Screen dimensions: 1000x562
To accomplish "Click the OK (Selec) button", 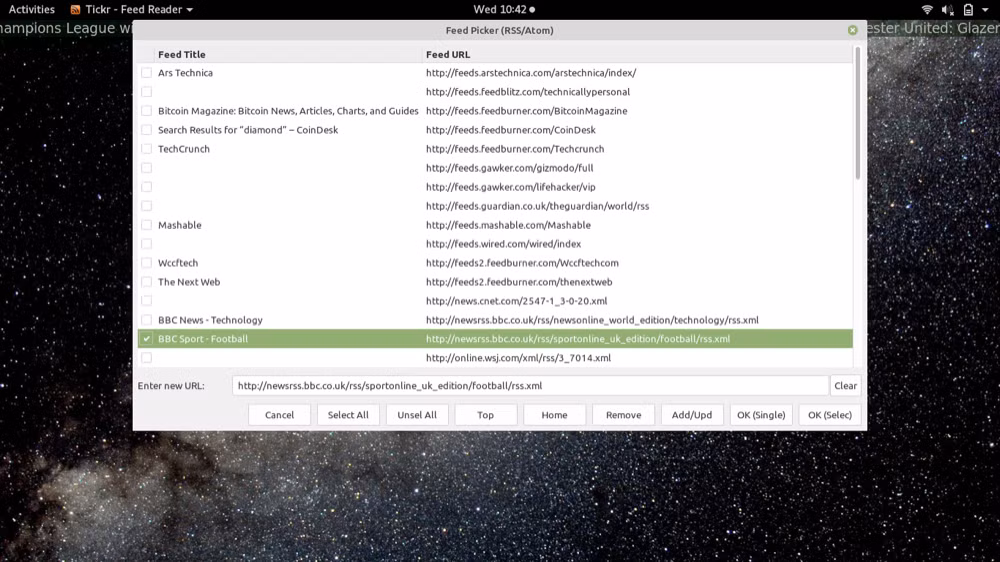I will point(830,415).
